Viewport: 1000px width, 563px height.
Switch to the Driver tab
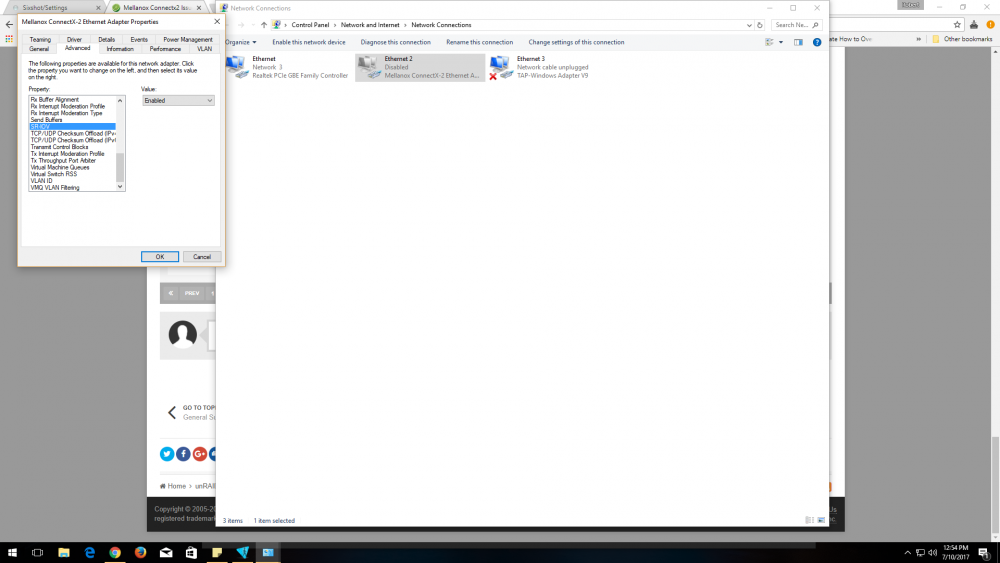[74, 40]
